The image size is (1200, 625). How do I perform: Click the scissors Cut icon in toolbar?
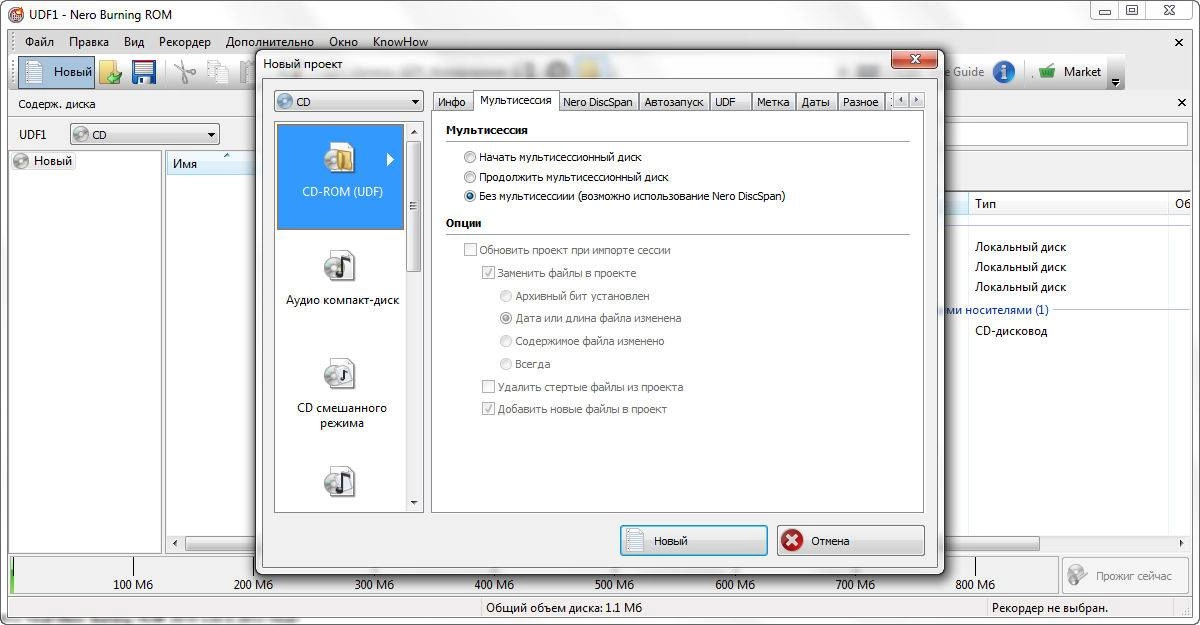tap(184, 72)
